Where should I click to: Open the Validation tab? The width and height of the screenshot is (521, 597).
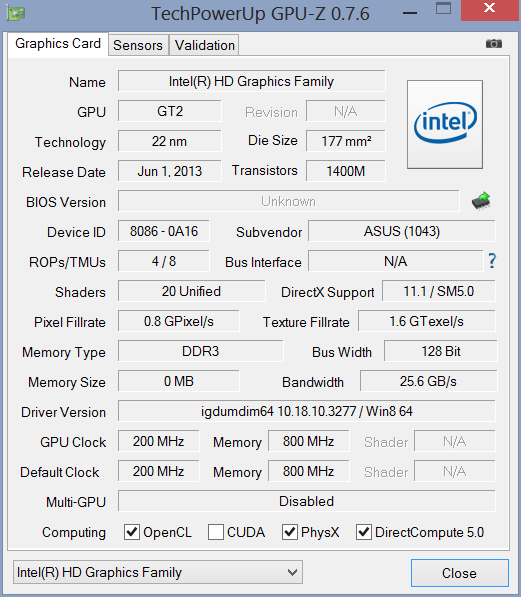(x=205, y=45)
